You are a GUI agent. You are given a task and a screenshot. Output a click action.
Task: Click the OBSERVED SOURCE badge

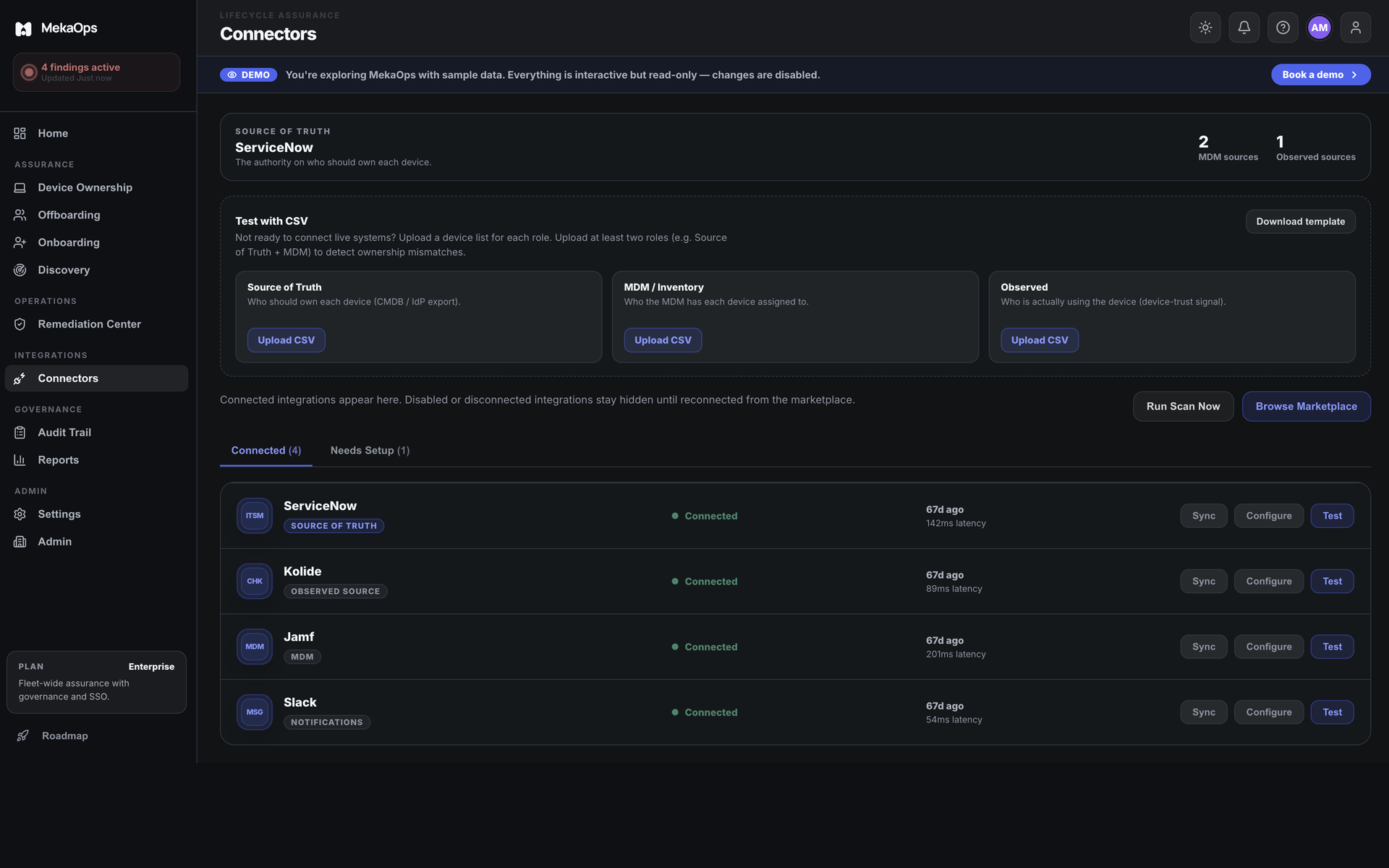pyautogui.click(x=335, y=591)
